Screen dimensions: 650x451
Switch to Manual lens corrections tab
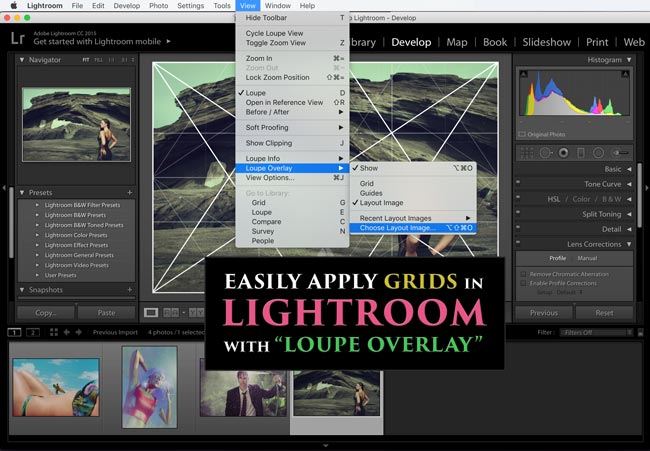(x=587, y=258)
